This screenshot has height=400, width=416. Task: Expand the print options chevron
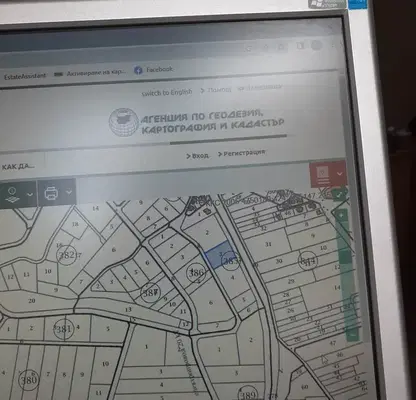(x=69, y=192)
